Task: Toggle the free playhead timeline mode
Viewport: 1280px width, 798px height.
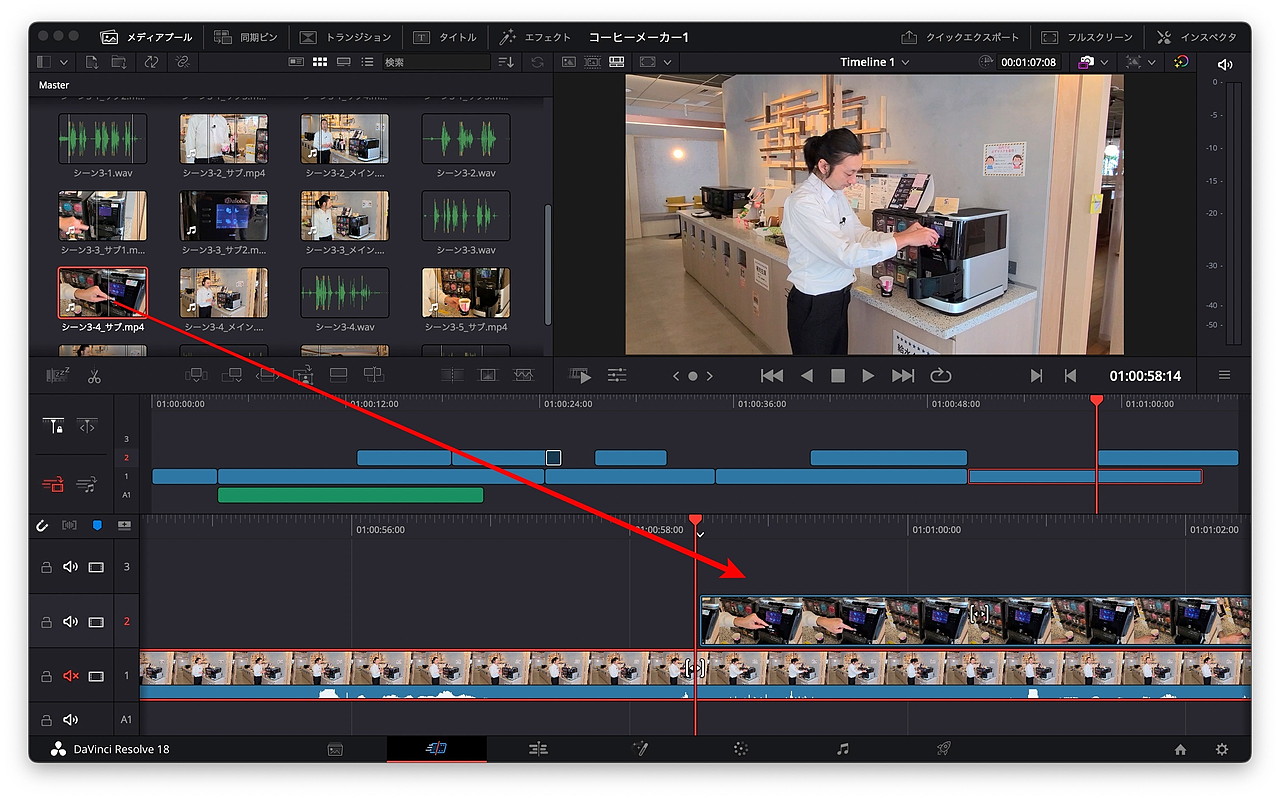Action: pyautogui.click(x=87, y=426)
